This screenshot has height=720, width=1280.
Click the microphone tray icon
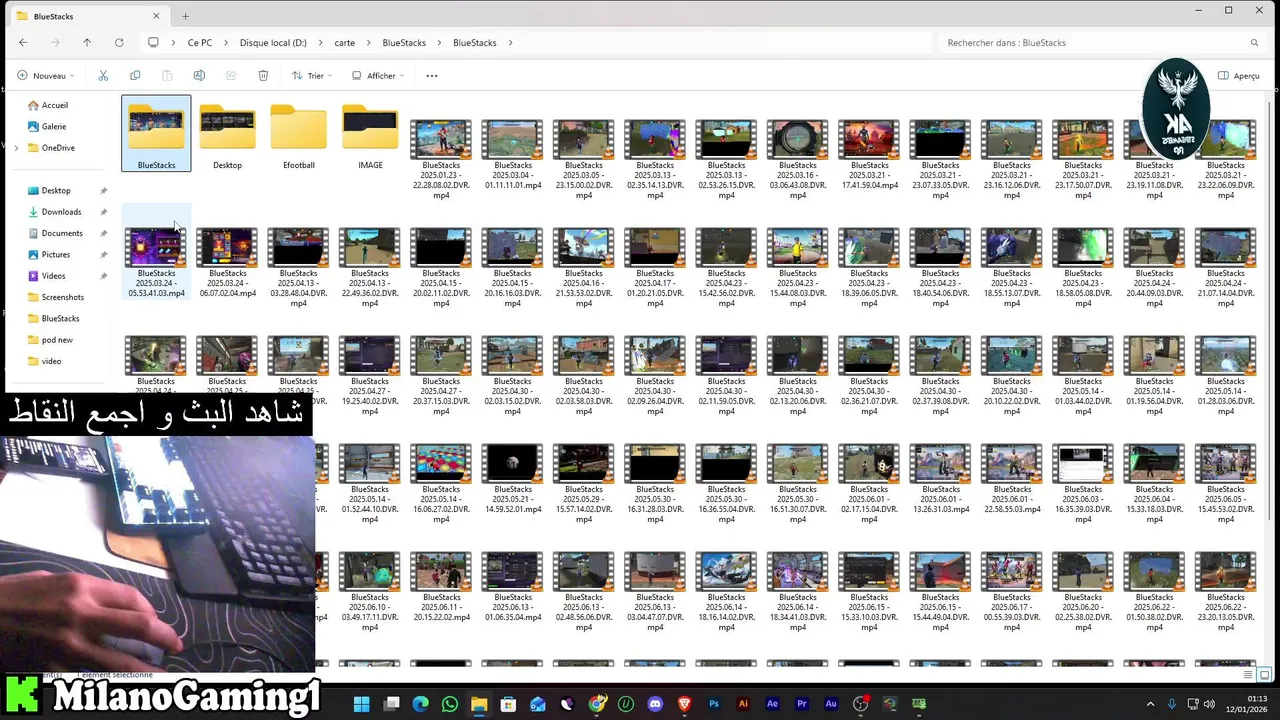[1171, 704]
